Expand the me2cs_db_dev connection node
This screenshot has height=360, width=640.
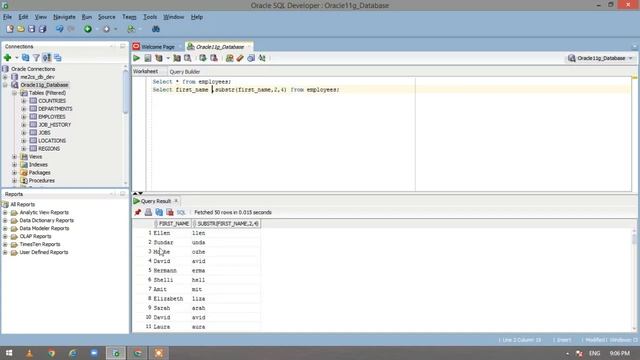pyautogui.click(x=5, y=77)
